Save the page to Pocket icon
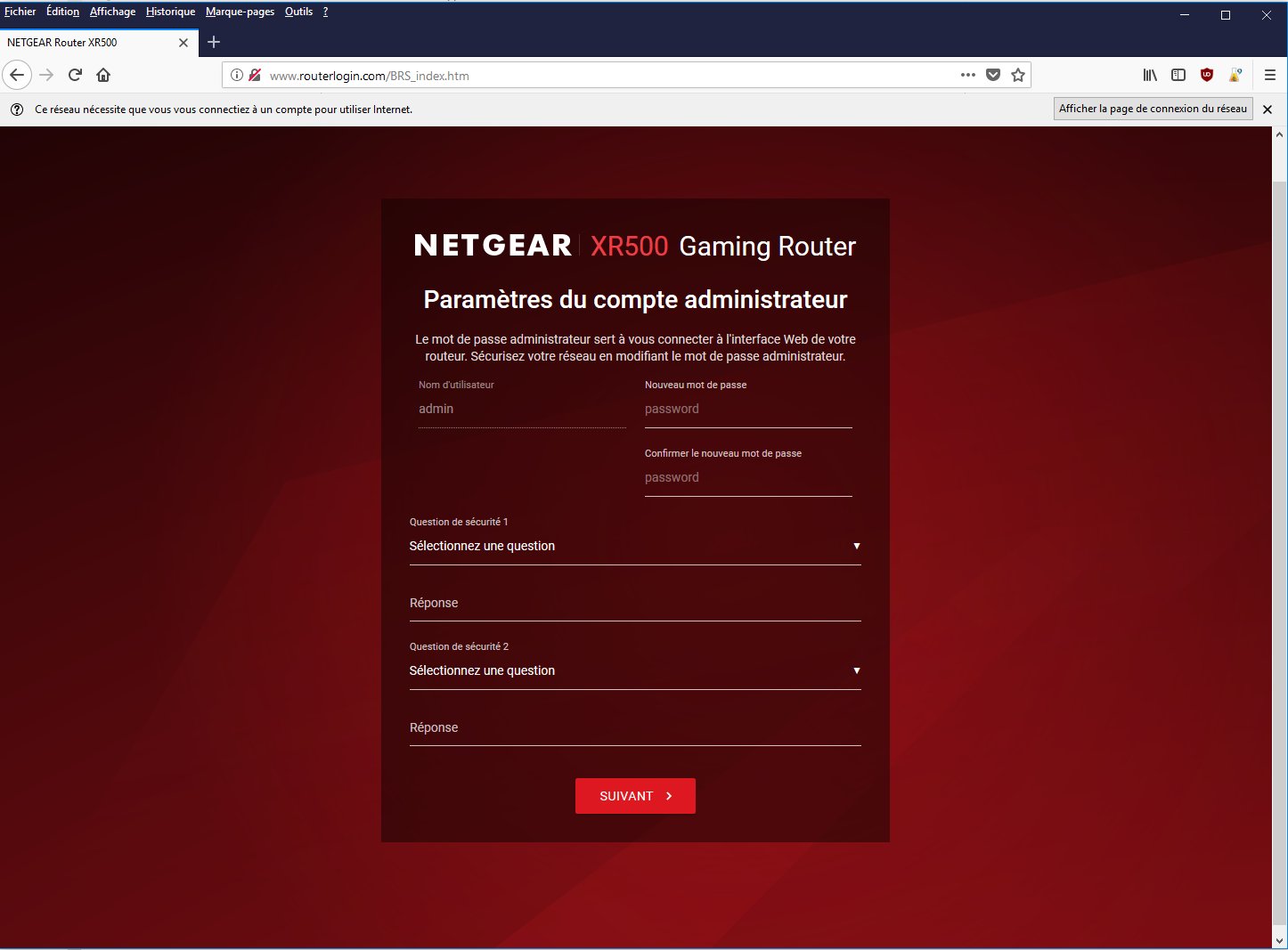 tap(993, 76)
